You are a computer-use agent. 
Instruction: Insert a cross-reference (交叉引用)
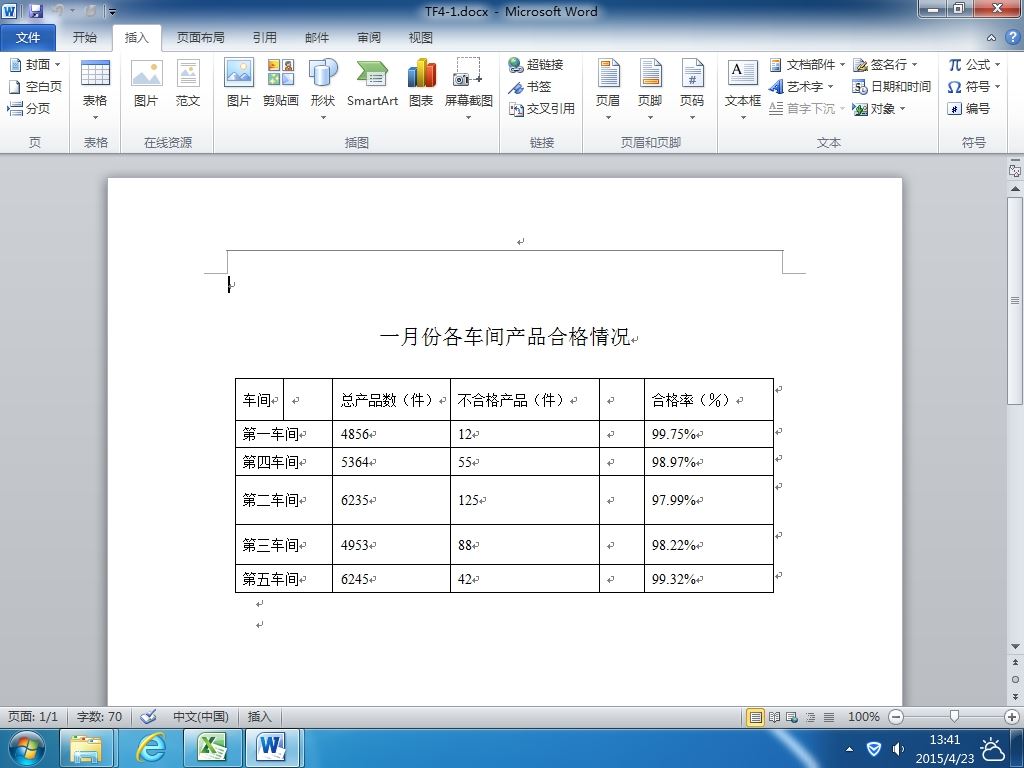pyautogui.click(x=541, y=108)
